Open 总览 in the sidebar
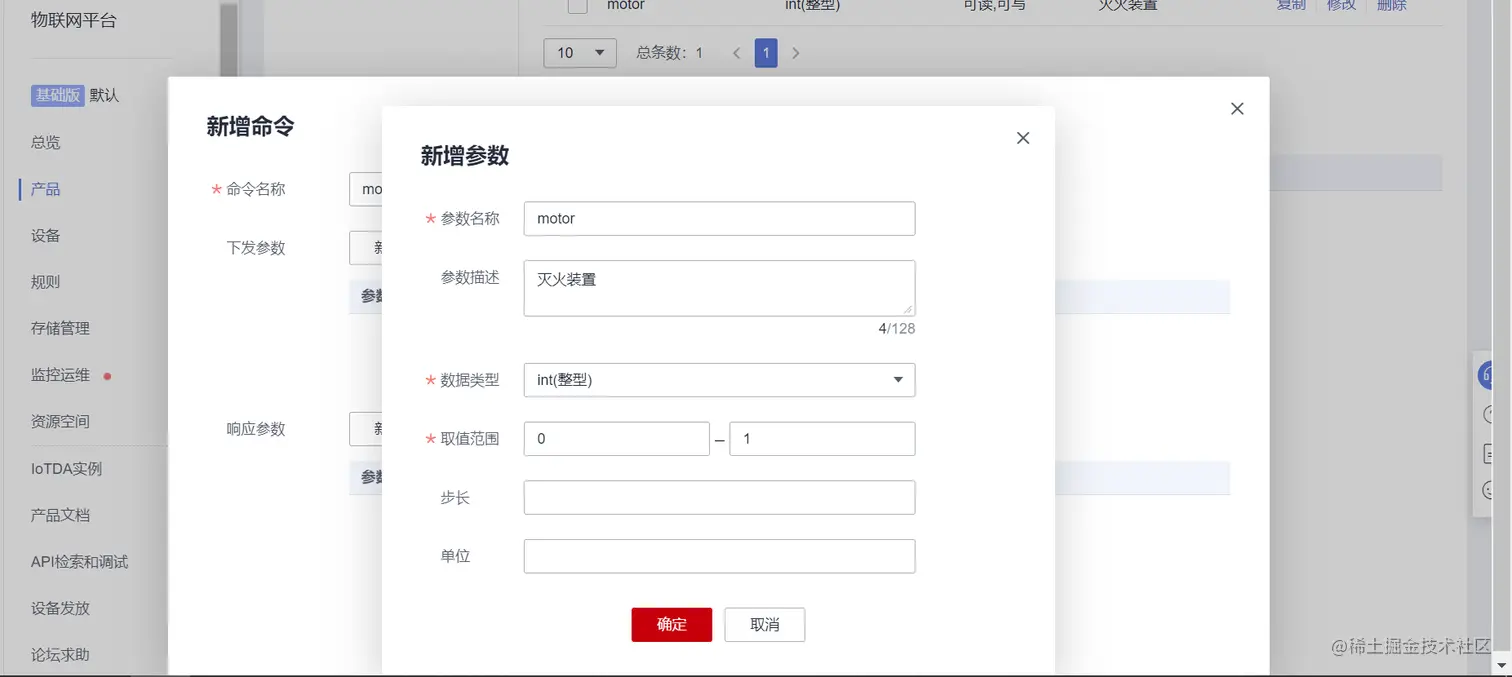The height and width of the screenshot is (677, 1512). coord(46,142)
